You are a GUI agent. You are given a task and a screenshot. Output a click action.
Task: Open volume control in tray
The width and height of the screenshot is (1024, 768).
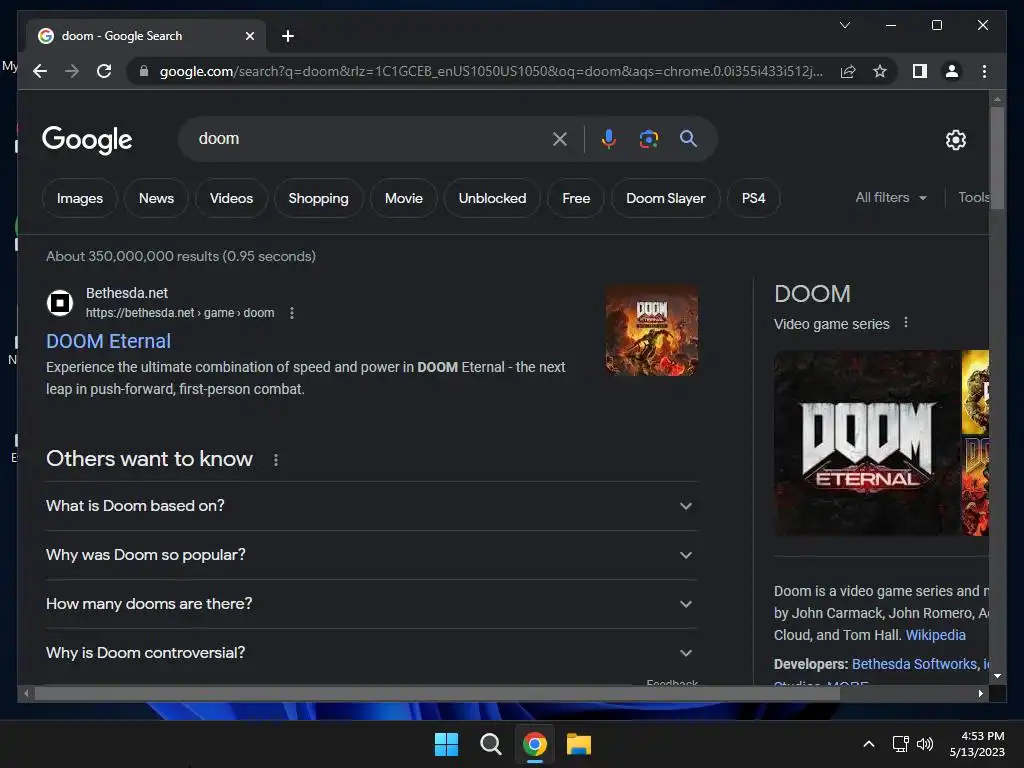(925, 744)
